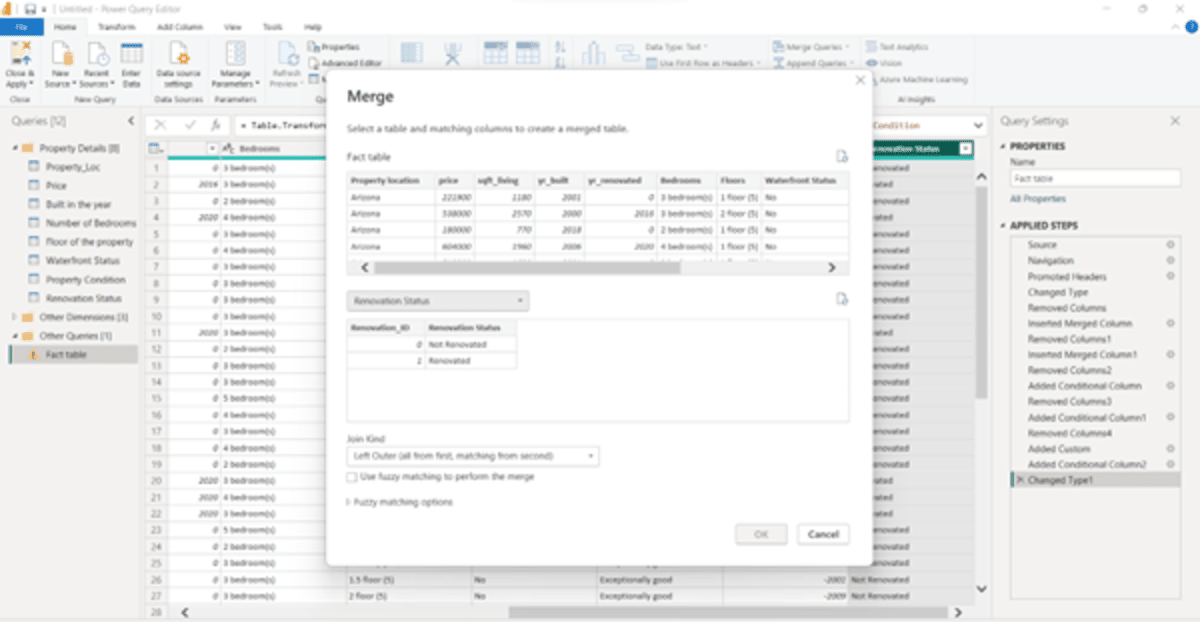This screenshot has height=622, width=1200.
Task: Click the first table's file icon in Merge dialog
Action: [x=842, y=157]
